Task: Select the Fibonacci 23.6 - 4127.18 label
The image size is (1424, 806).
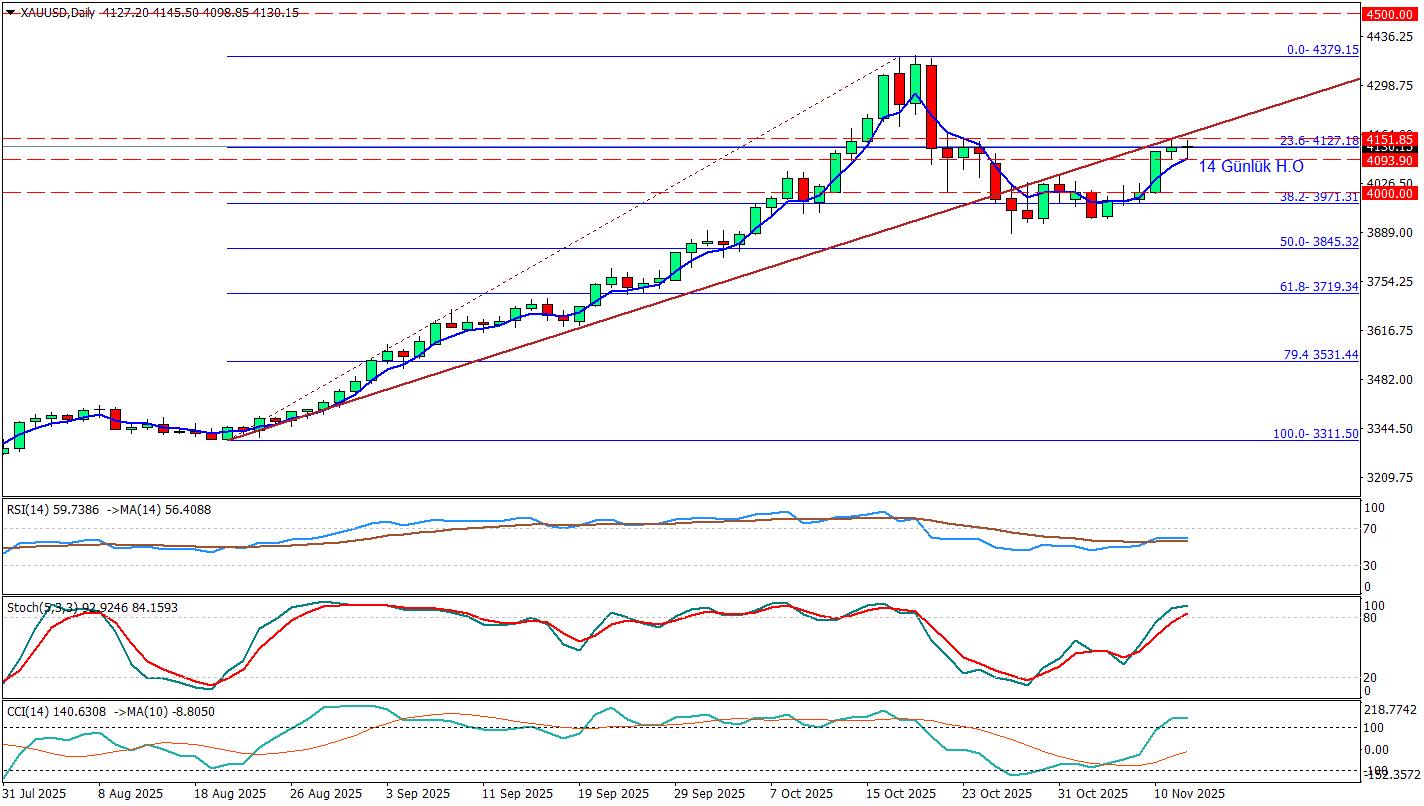Action: 1320,141
